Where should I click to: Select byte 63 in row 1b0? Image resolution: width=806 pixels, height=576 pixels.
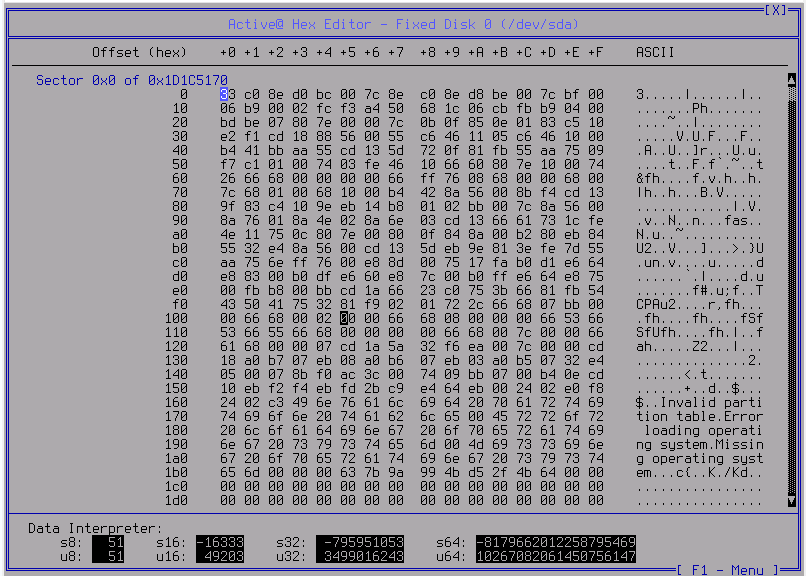pyautogui.click(x=347, y=473)
